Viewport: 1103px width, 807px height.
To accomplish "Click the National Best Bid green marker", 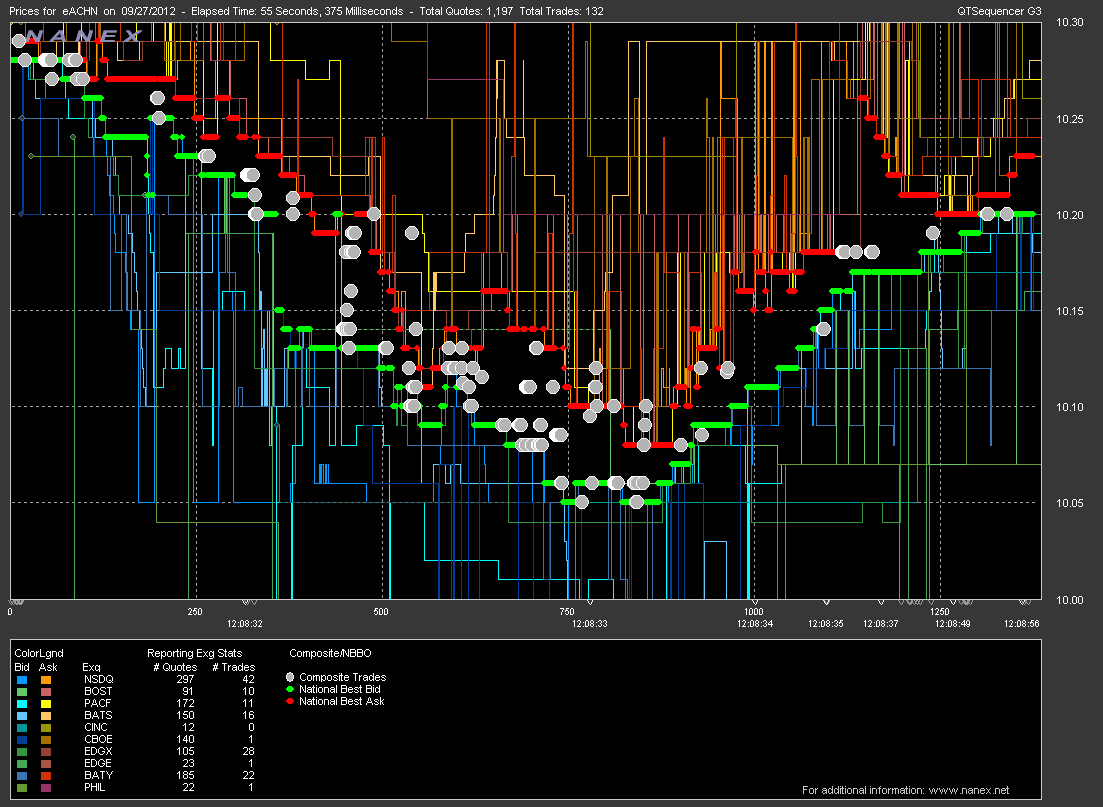I will click(x=290, y=689).
